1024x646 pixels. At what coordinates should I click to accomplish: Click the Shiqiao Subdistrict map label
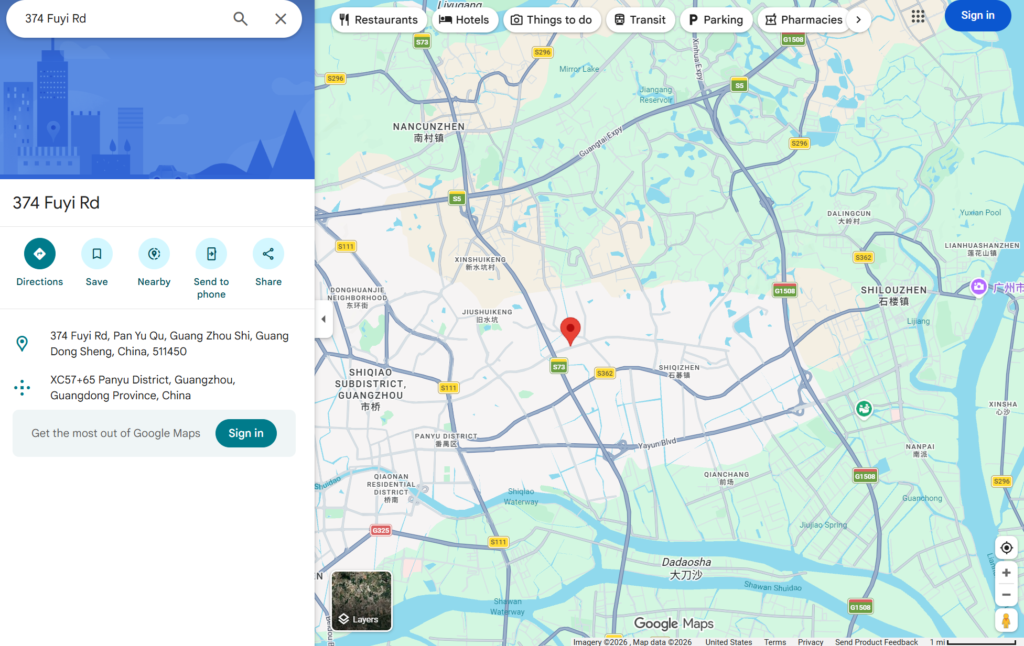[370, 389]
